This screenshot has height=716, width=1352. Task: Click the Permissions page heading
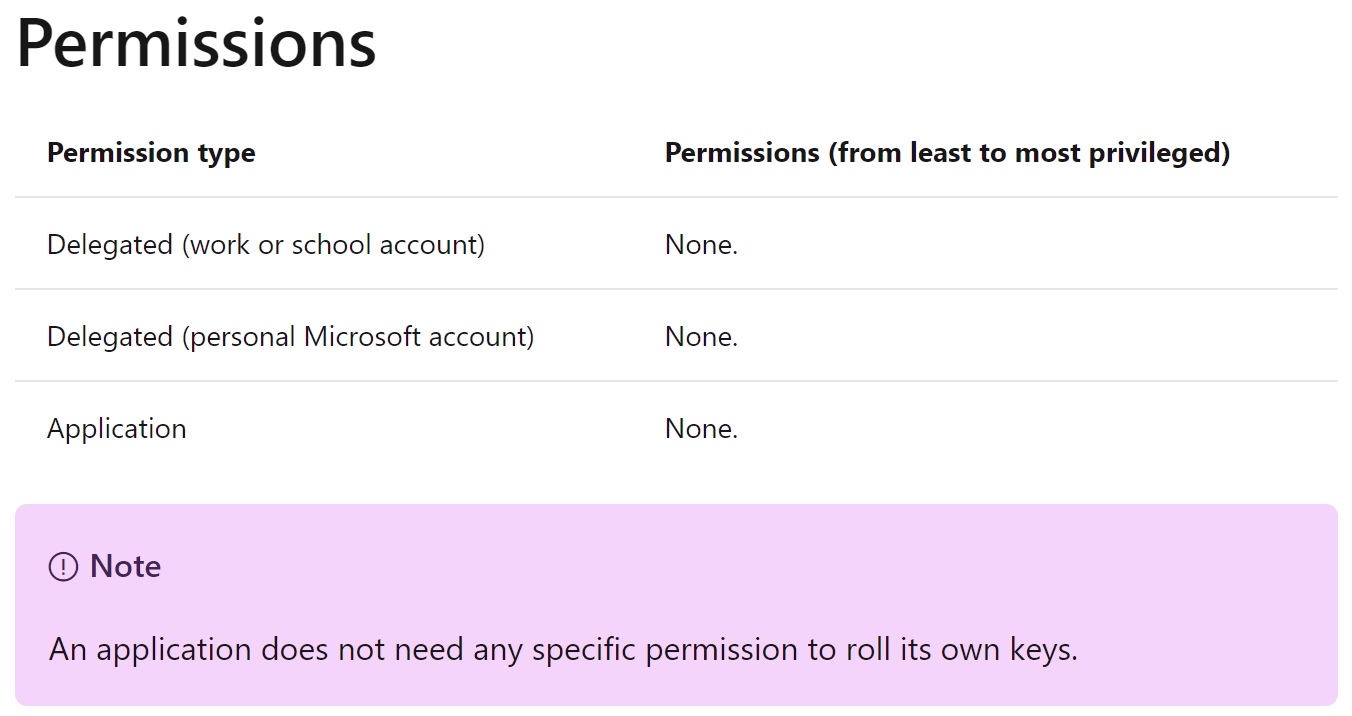click(x=196, y=43)
